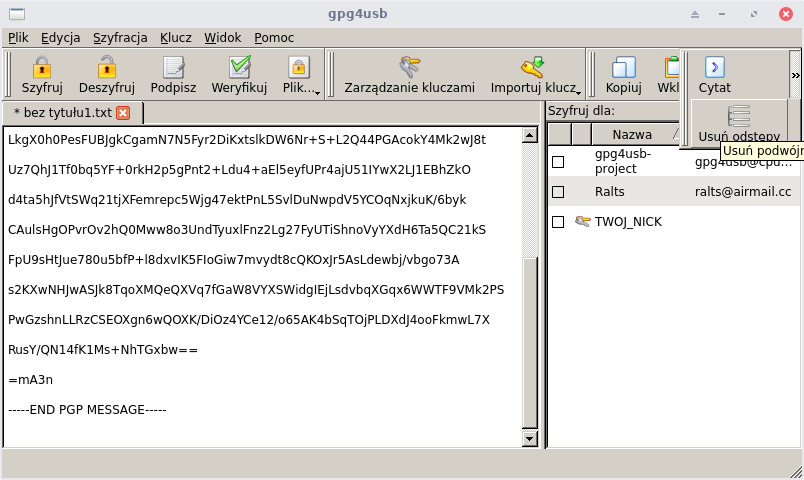Expand the toolbar overflow chevron

coord(795,75)
